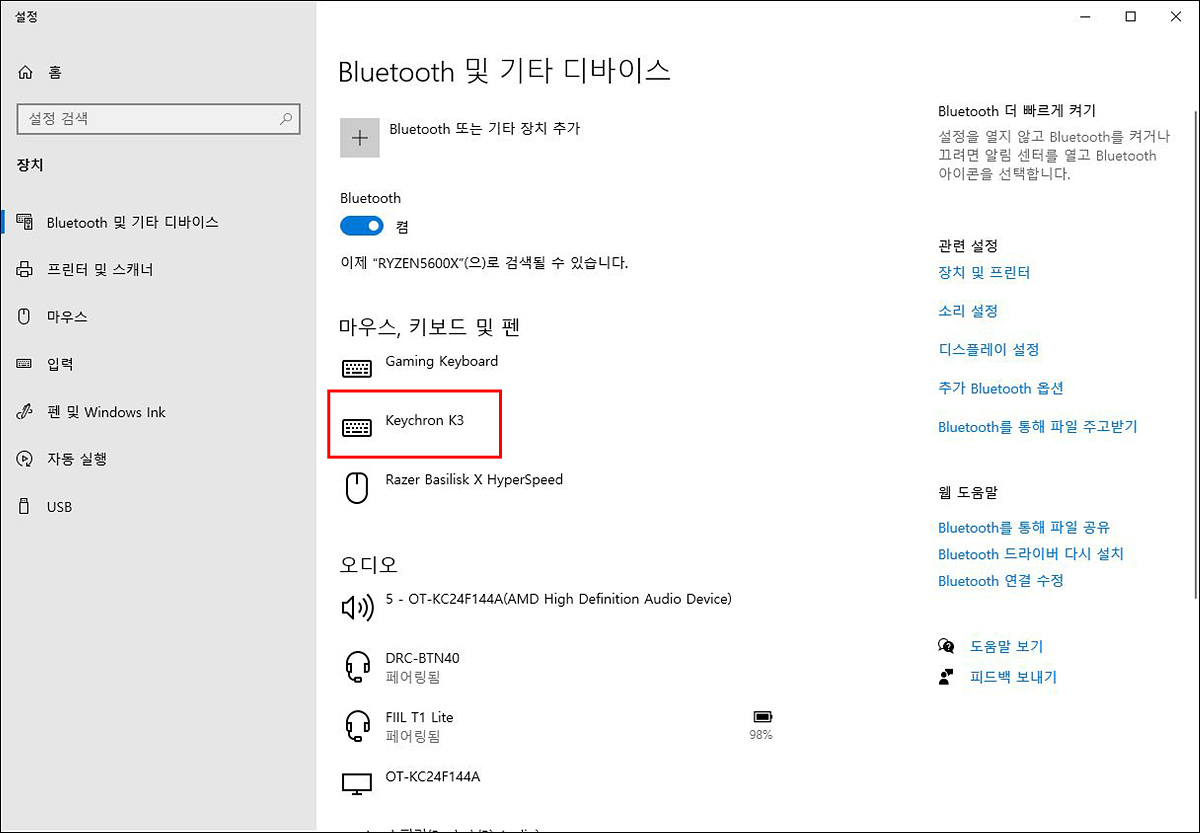The height and width of the screenshot is (833, 1200).
Task: Open 소리 설정 link
Action: (x=968, y=311)
